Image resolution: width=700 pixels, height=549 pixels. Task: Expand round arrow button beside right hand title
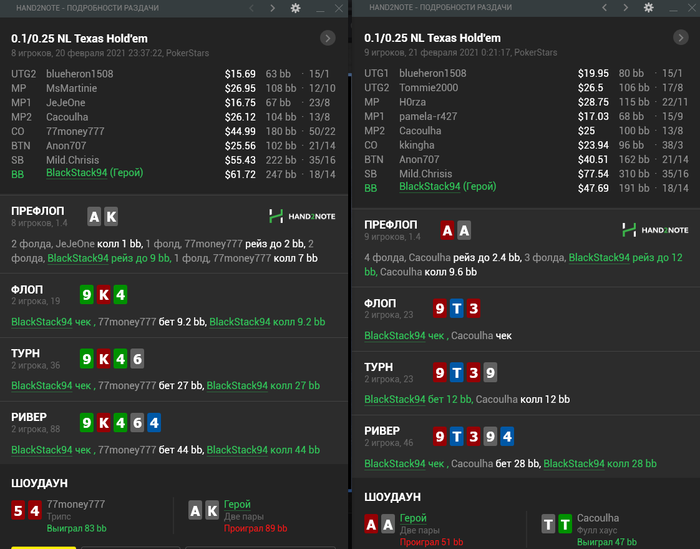point(681,38)
